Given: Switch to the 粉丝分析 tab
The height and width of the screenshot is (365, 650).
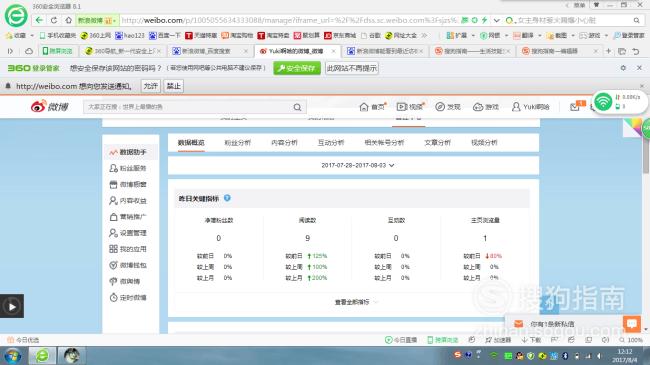Looking at the screenshot, I should 238,142.
